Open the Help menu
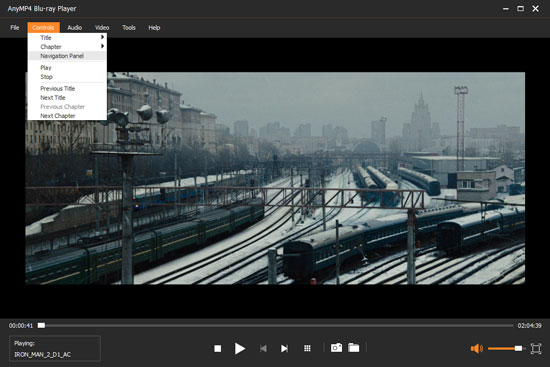 [x=154, y=28]
